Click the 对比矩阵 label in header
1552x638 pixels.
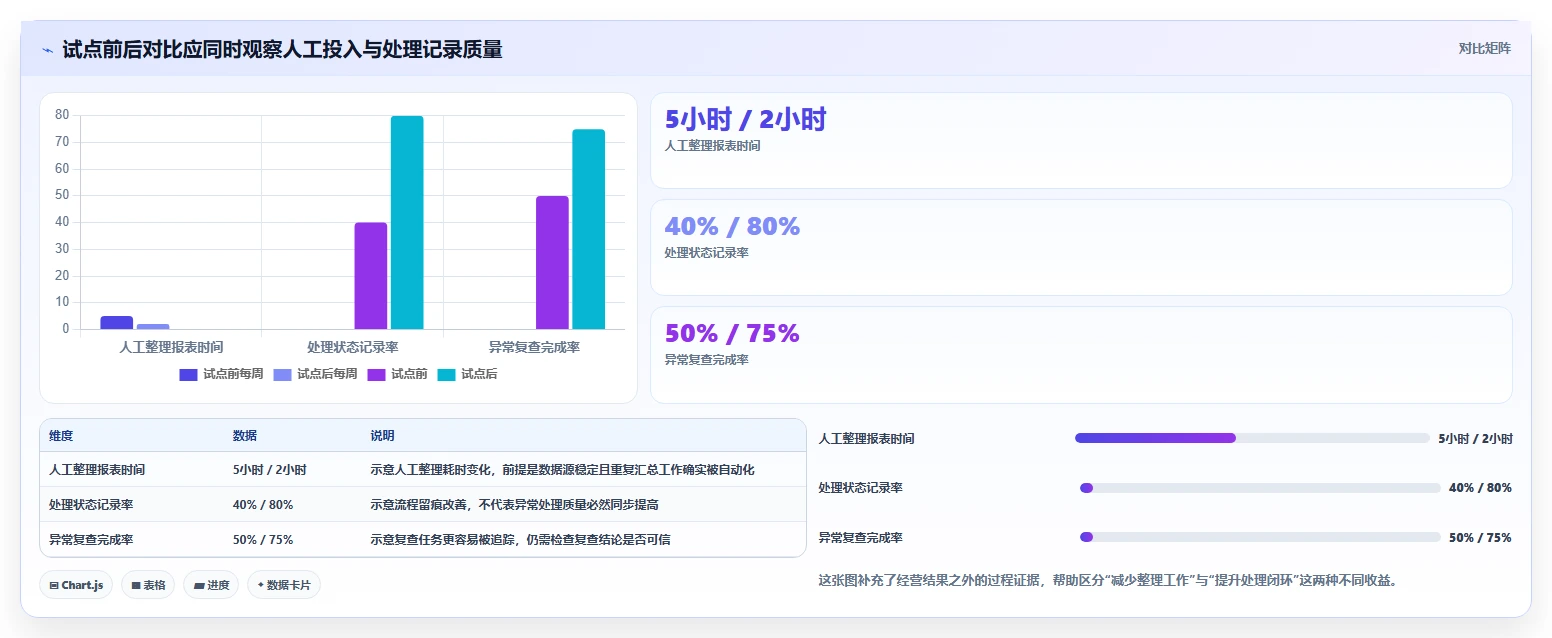[1484, 48]
